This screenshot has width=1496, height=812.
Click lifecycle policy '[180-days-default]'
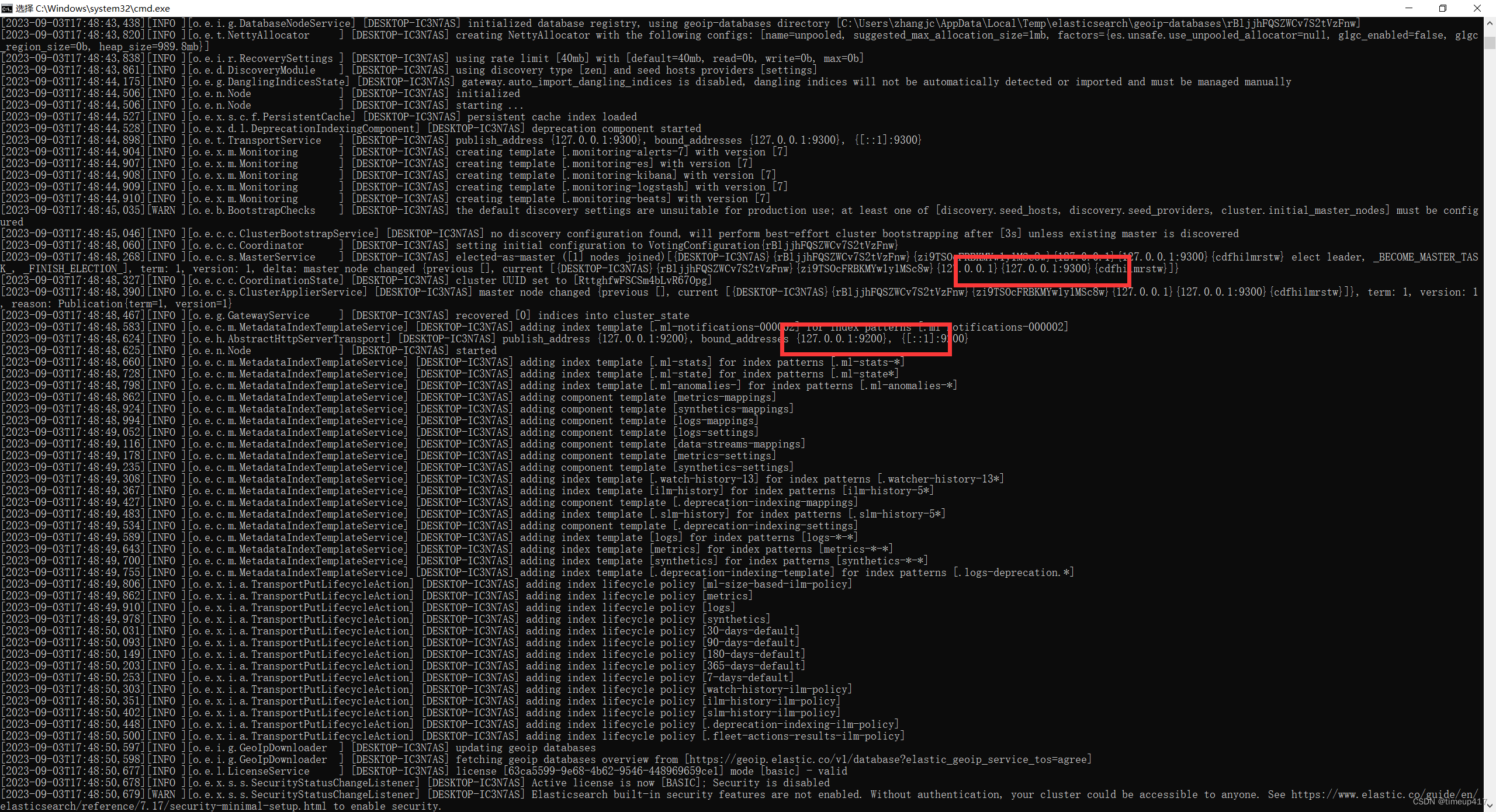tap(754, 654)
